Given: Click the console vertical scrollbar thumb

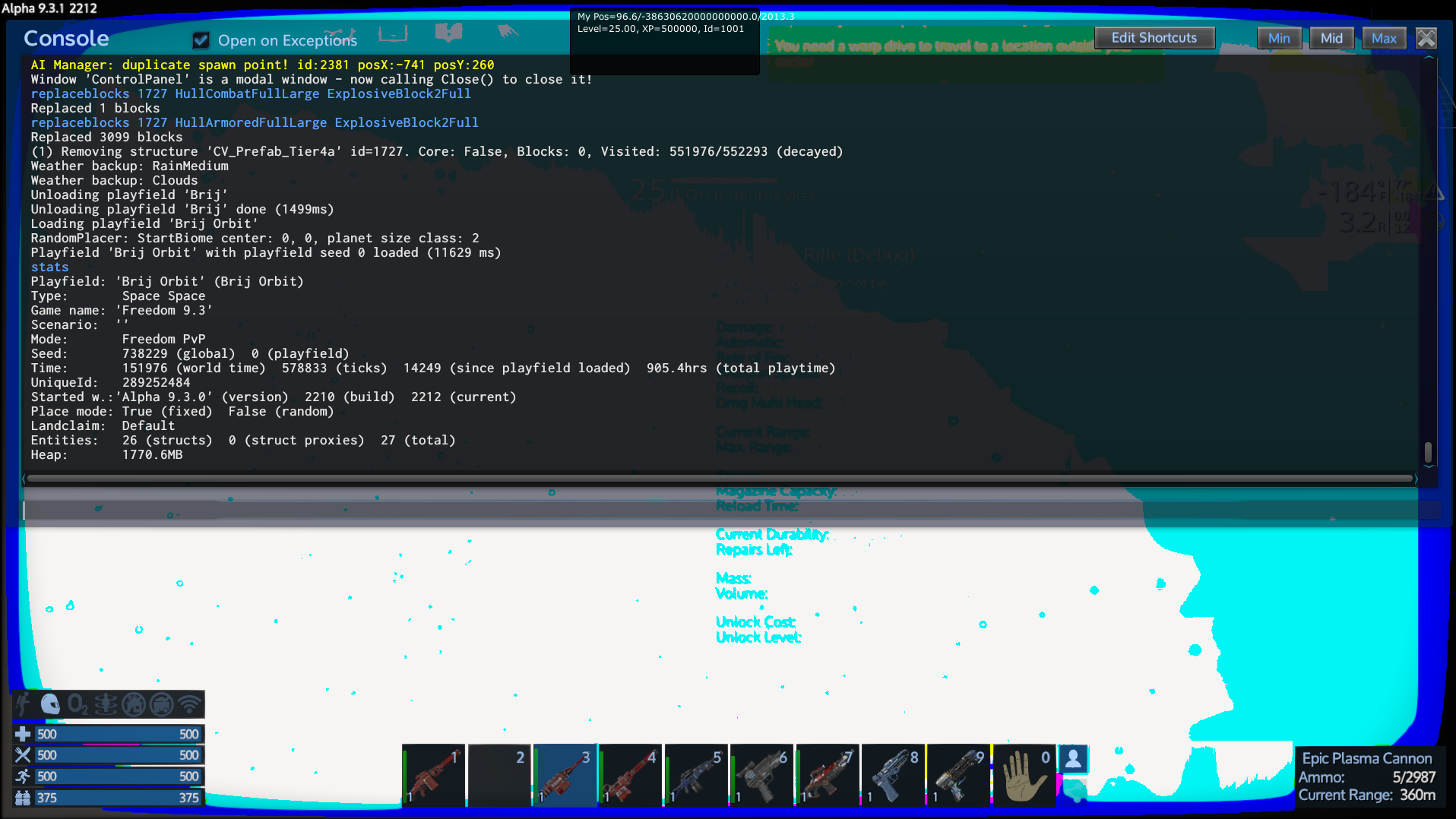Looking at the screenshot, I should click(x=1428, y=452).
